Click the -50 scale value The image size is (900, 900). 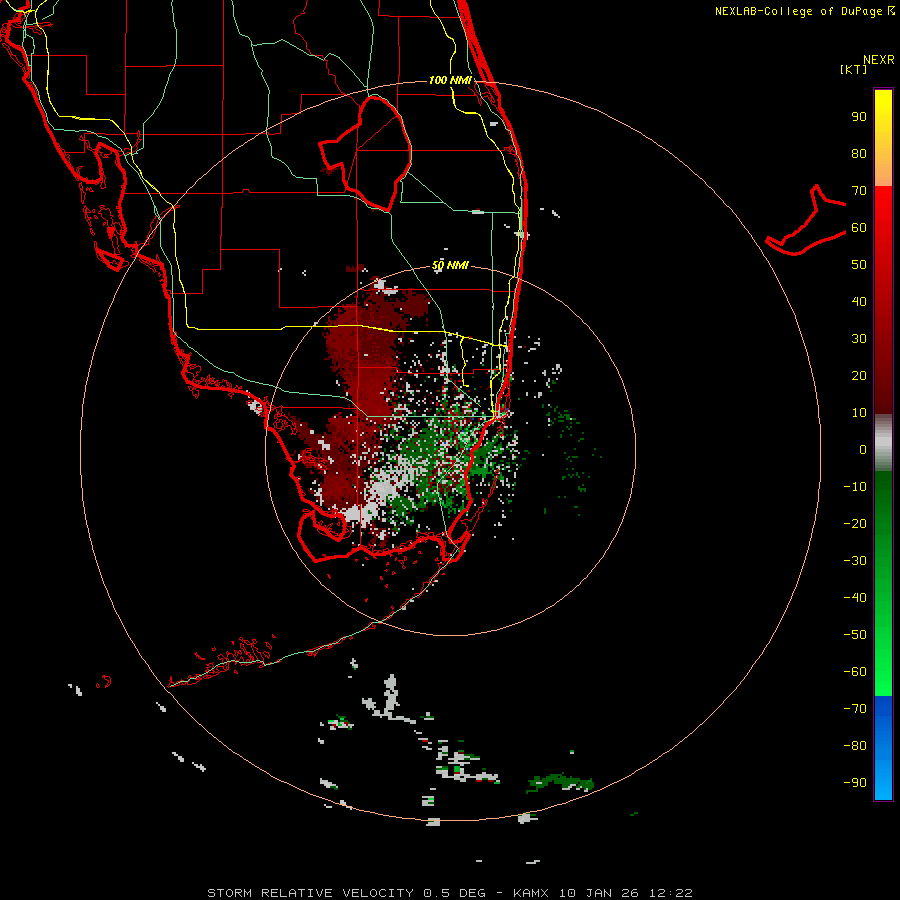pyautogui.click(x=855, y=634)
